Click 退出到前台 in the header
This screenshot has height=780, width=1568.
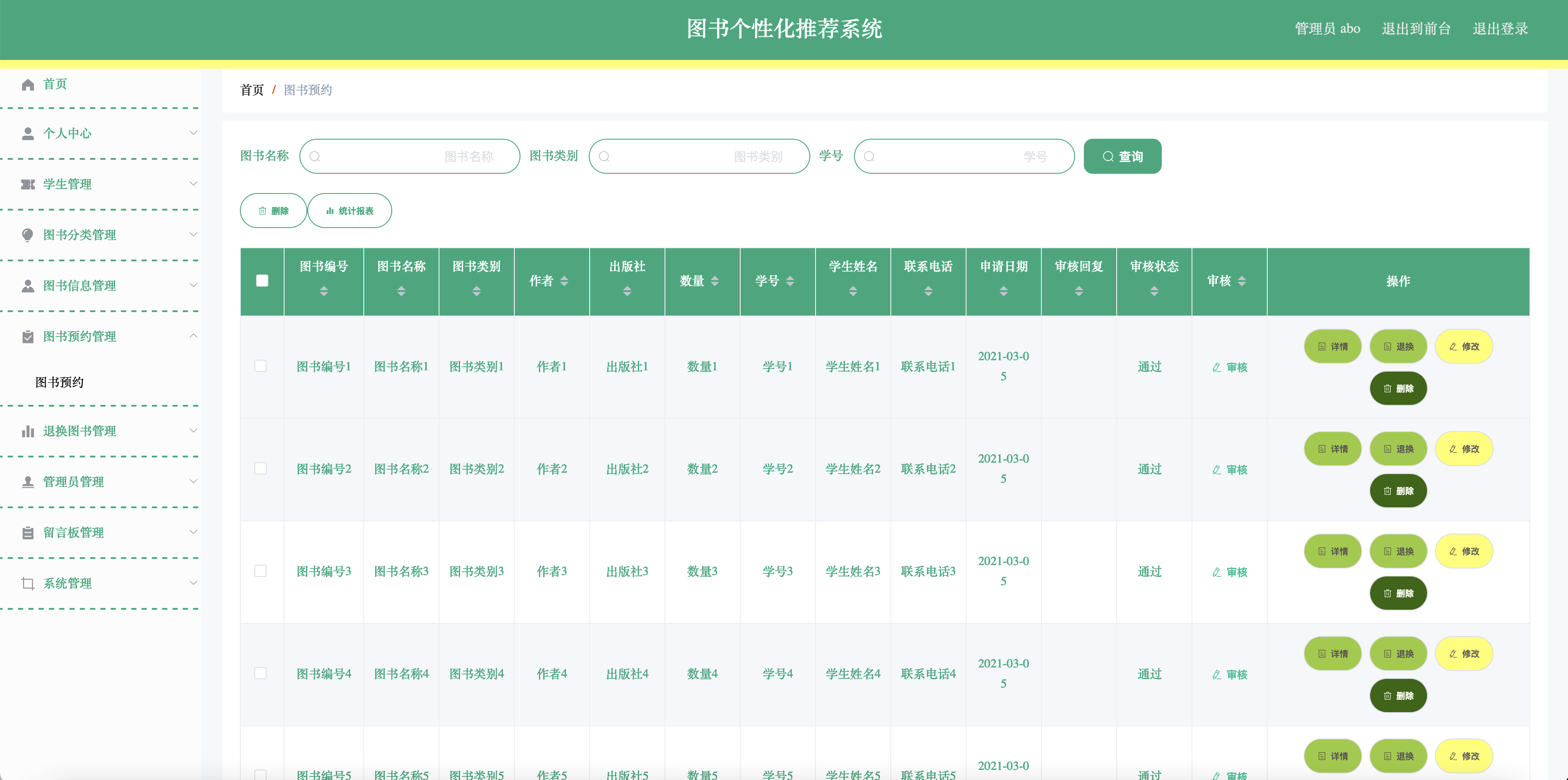click(x=1416, y=28)
